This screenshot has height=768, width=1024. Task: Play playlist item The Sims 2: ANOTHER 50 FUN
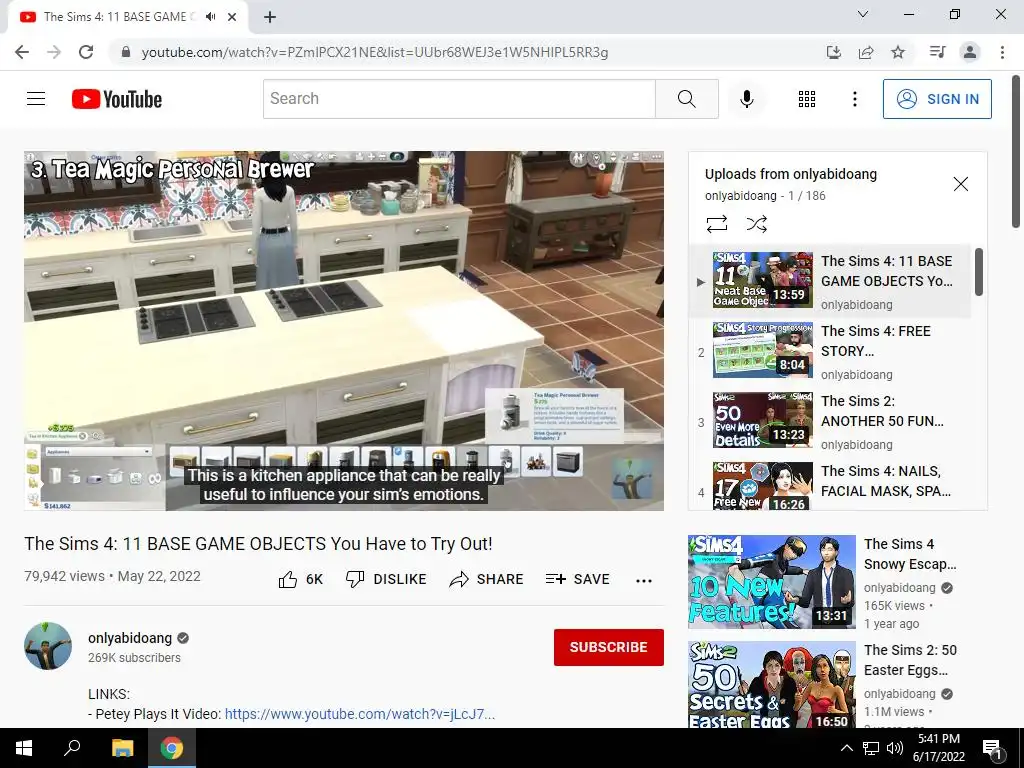[x=829, y=420]
